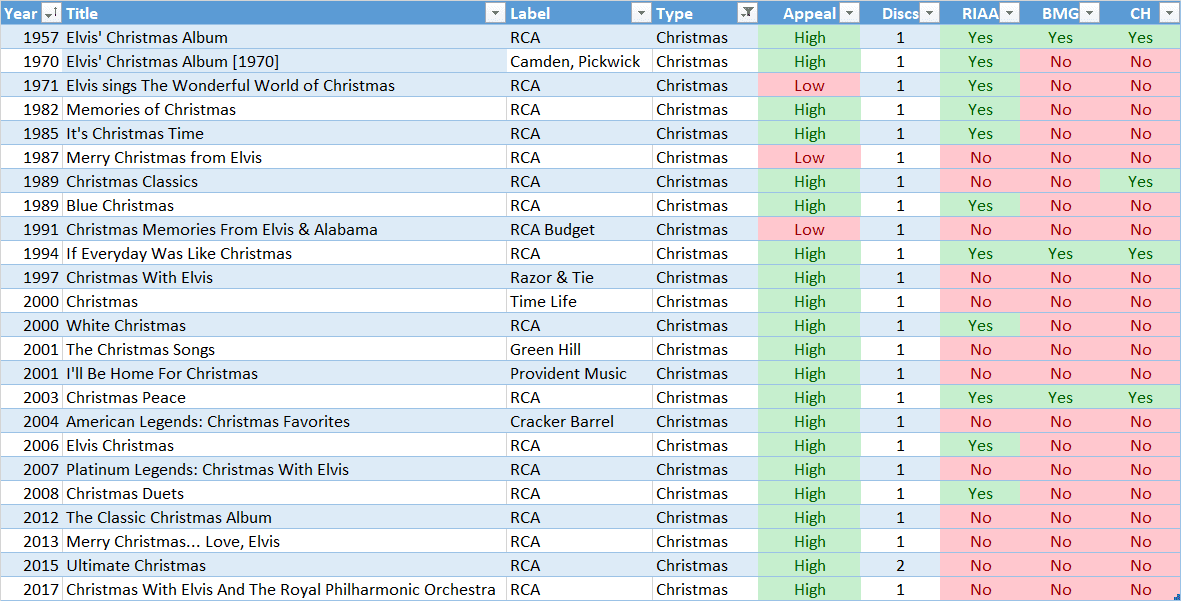Click the Royal Philharmonic Orchestra title cell
Screen dimensions: 1181x601
coord(284,590)
